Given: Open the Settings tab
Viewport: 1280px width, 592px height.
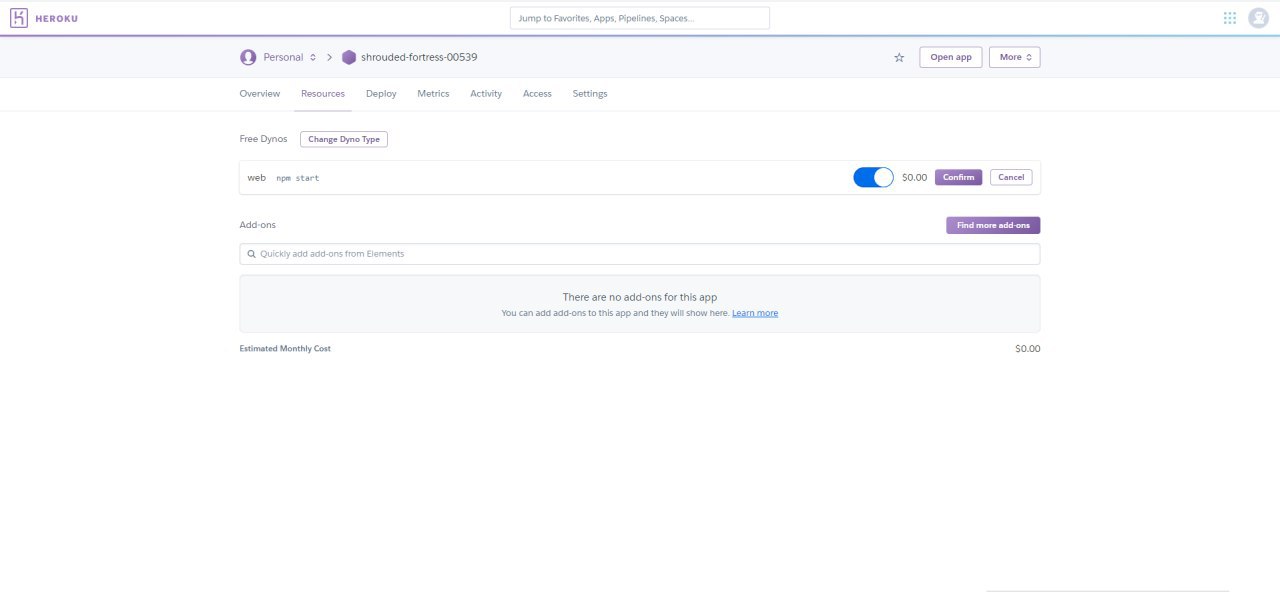Looking at the screenshot, I should point(590,93).
